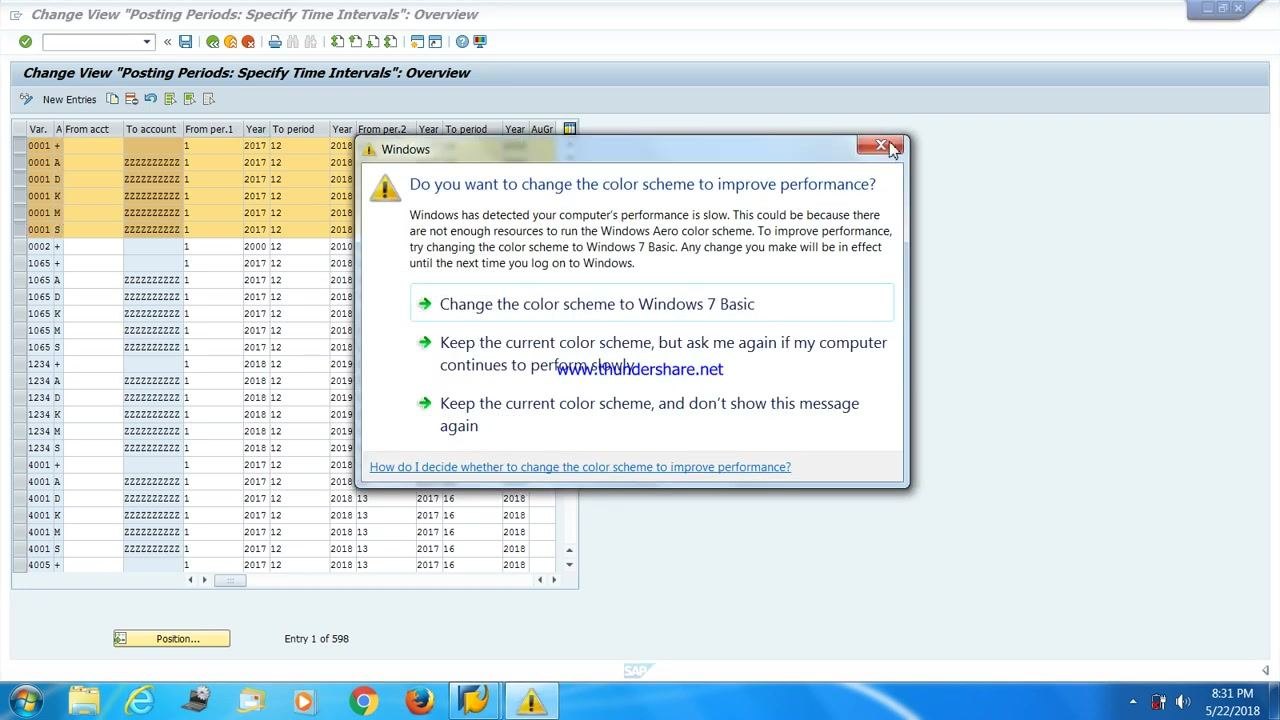Click the Delete row icon
The height and width of the screenshot is (720, 1280).
[x=131, y=99]
